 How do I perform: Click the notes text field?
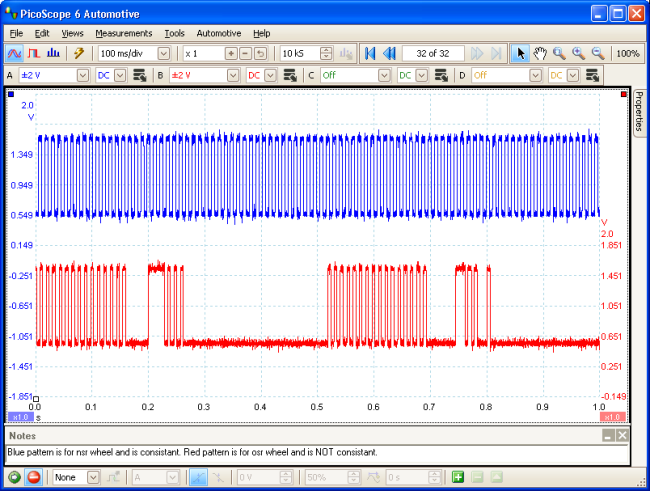pos(300,452)
